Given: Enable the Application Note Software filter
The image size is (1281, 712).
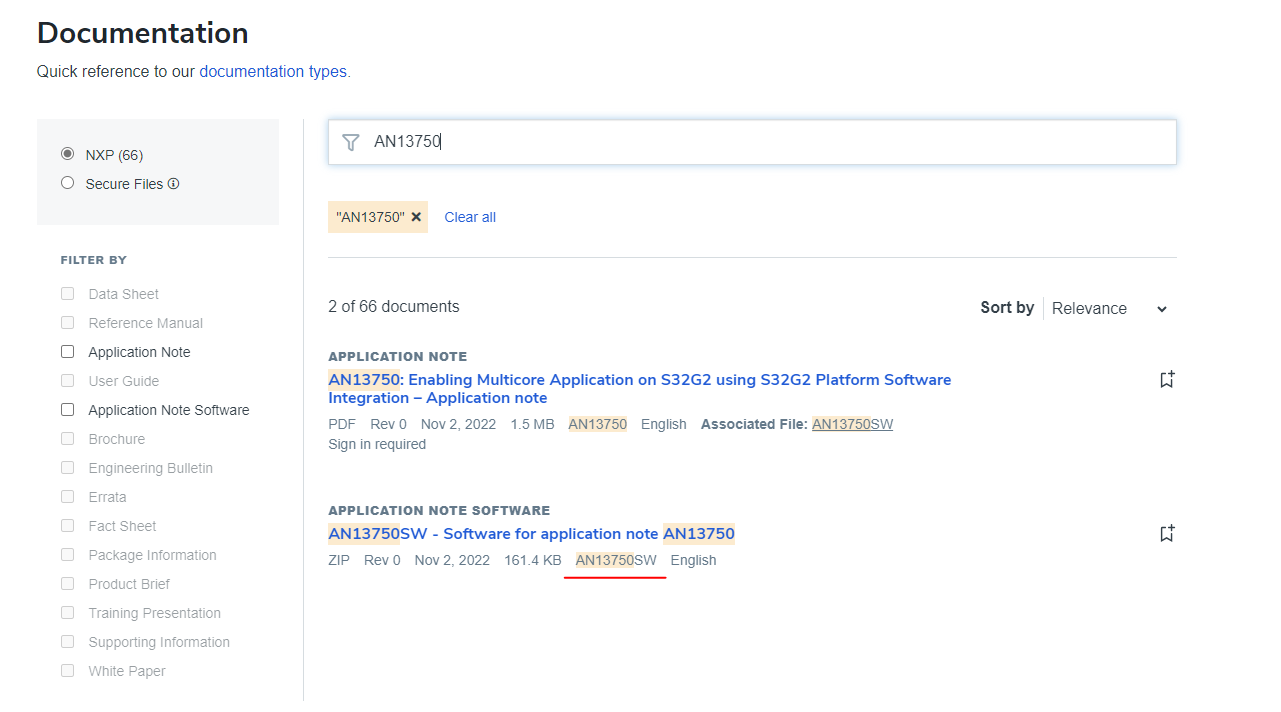Looking at the screenshot, I should tap(68, 410).
